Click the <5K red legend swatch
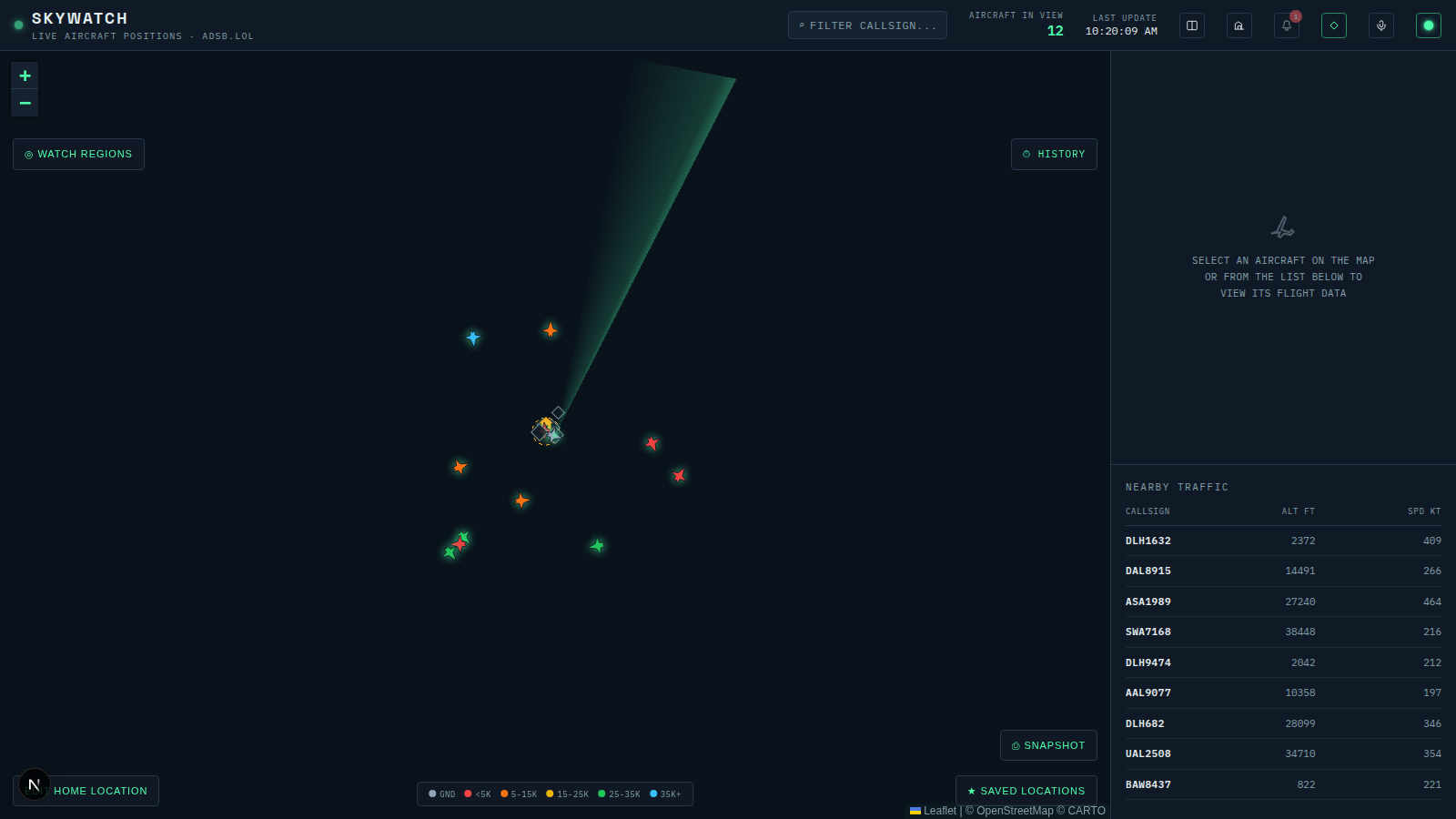 click(468, 794)
